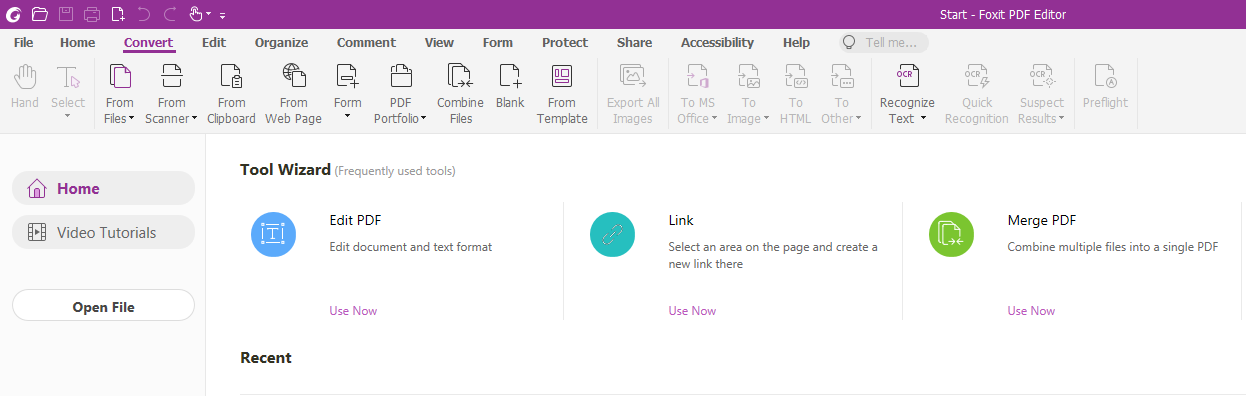Click the Merge PDF green circle icon
This screenshot has width=1246, height=396.
pos(951,233)
